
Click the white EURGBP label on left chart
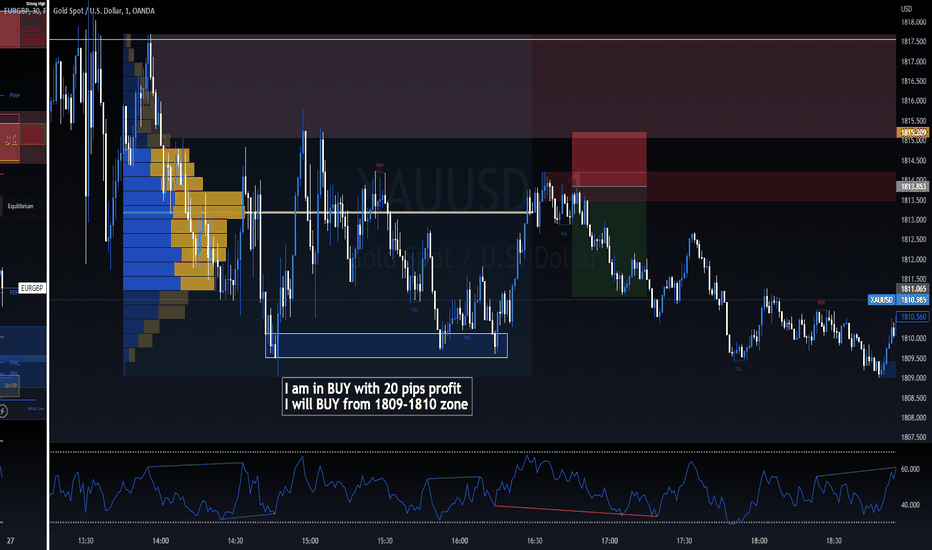[x=32, y=288]
